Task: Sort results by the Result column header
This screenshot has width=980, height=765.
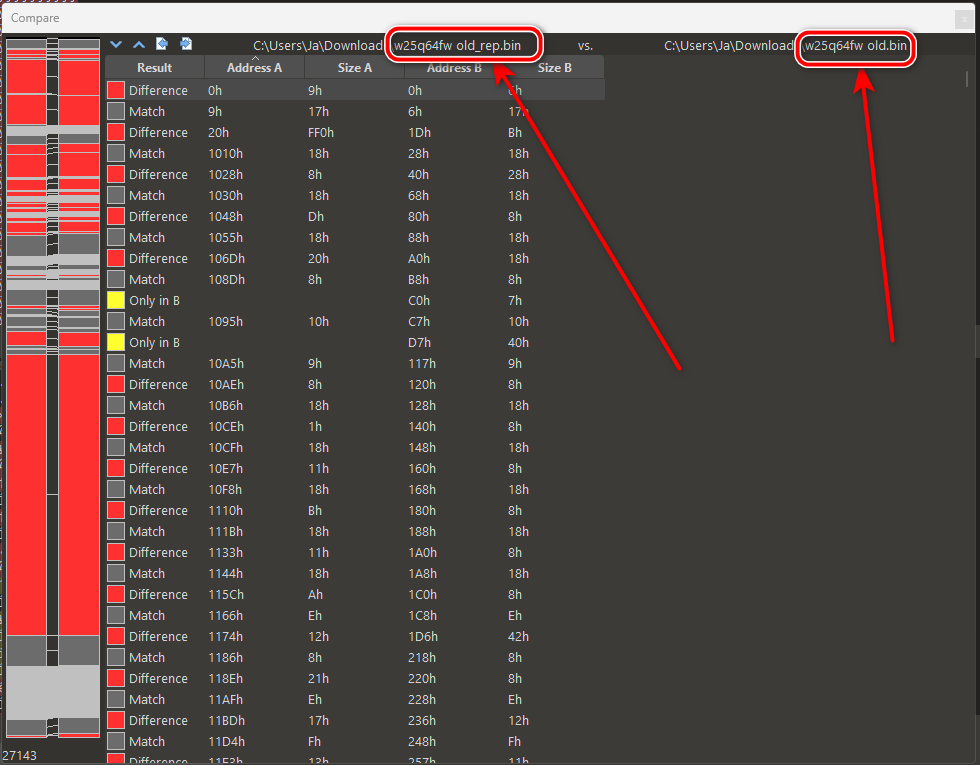Action: coord(154,68)
